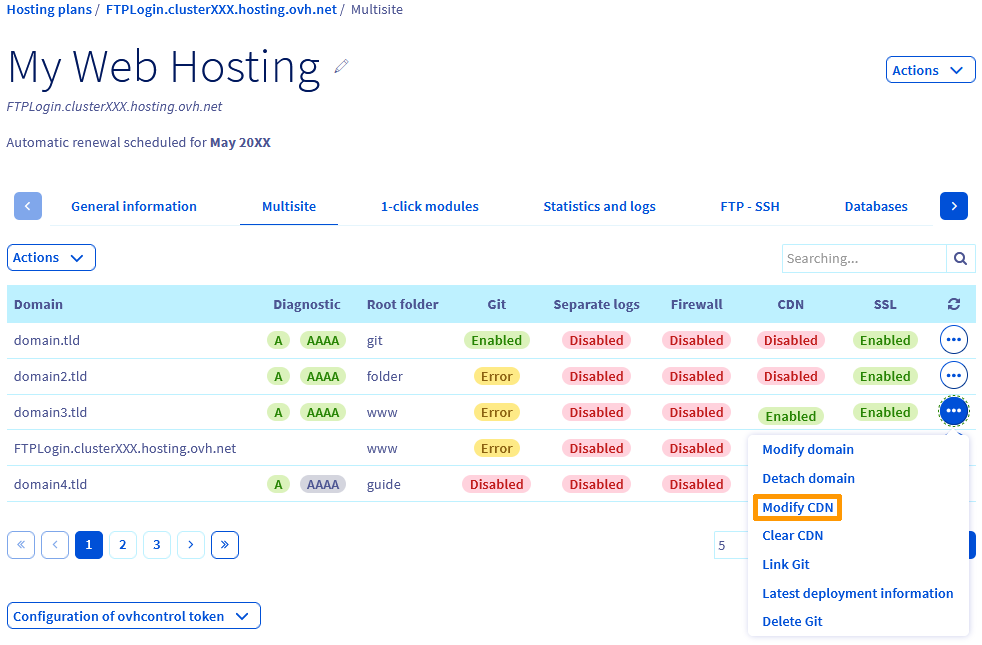Open the three-dot menu for domain2.tld
This screenshot has height=645, width=982.
953,376
